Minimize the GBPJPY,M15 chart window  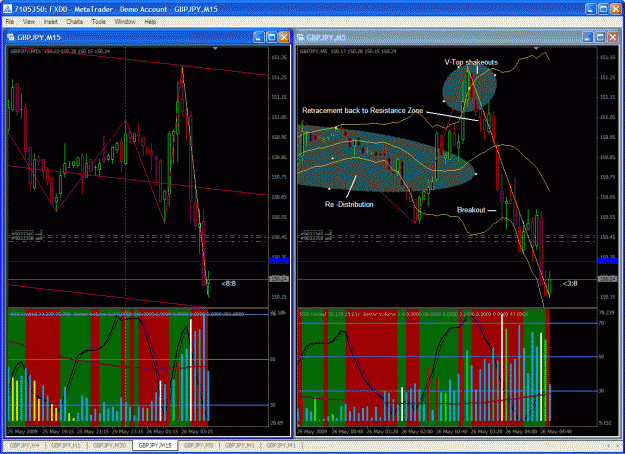coord(259,37)
